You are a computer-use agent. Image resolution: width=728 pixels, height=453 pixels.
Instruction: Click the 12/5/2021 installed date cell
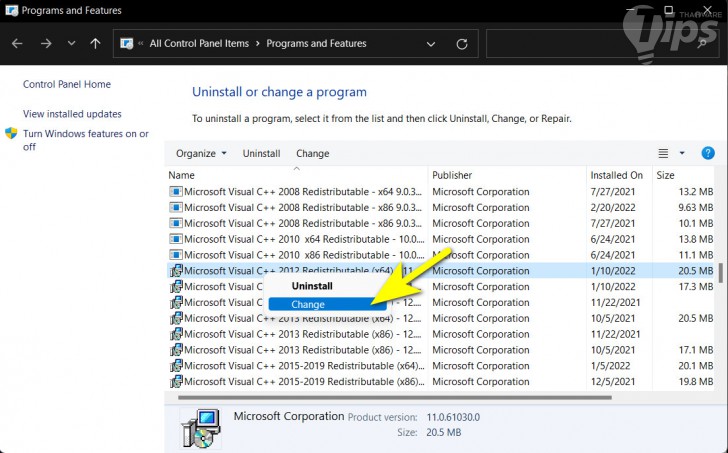click(x=612, y=382)
